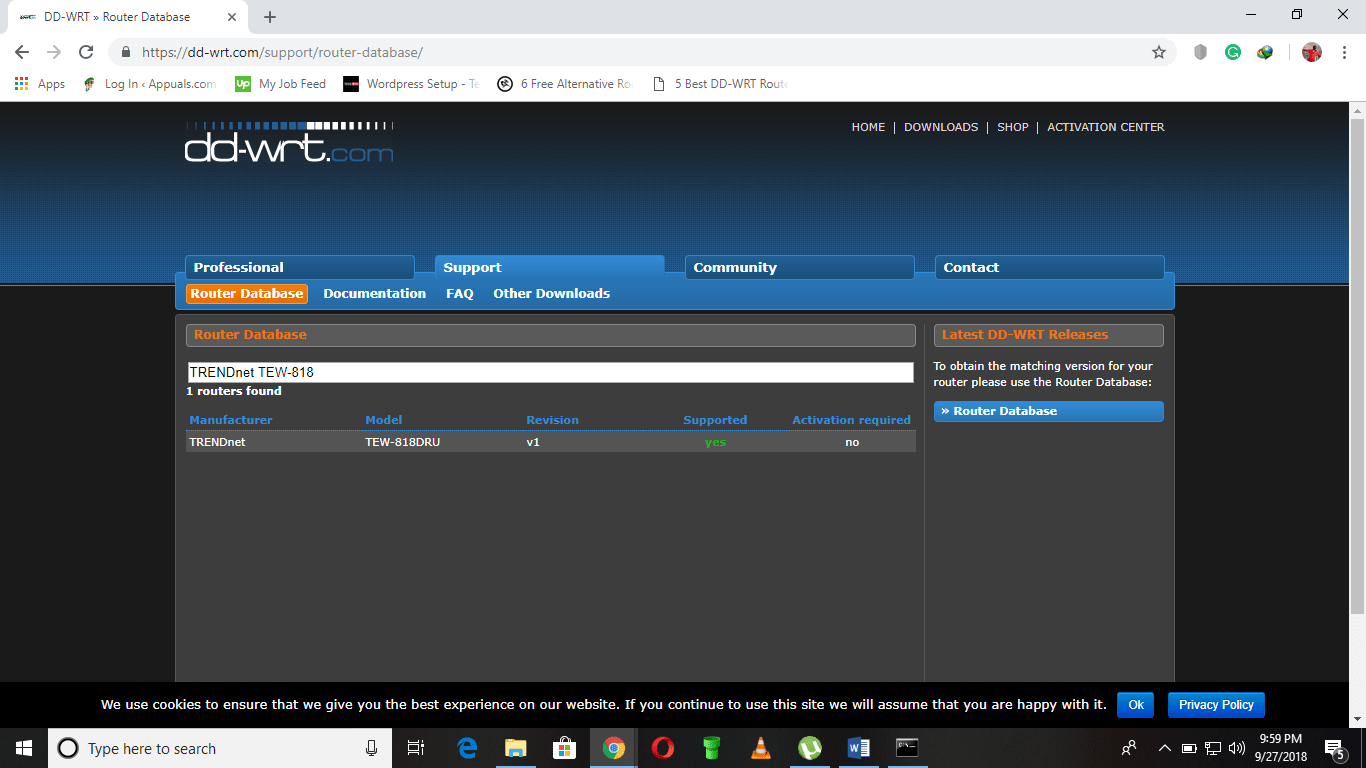Click the Supported column header

click(x=715, y=420)
